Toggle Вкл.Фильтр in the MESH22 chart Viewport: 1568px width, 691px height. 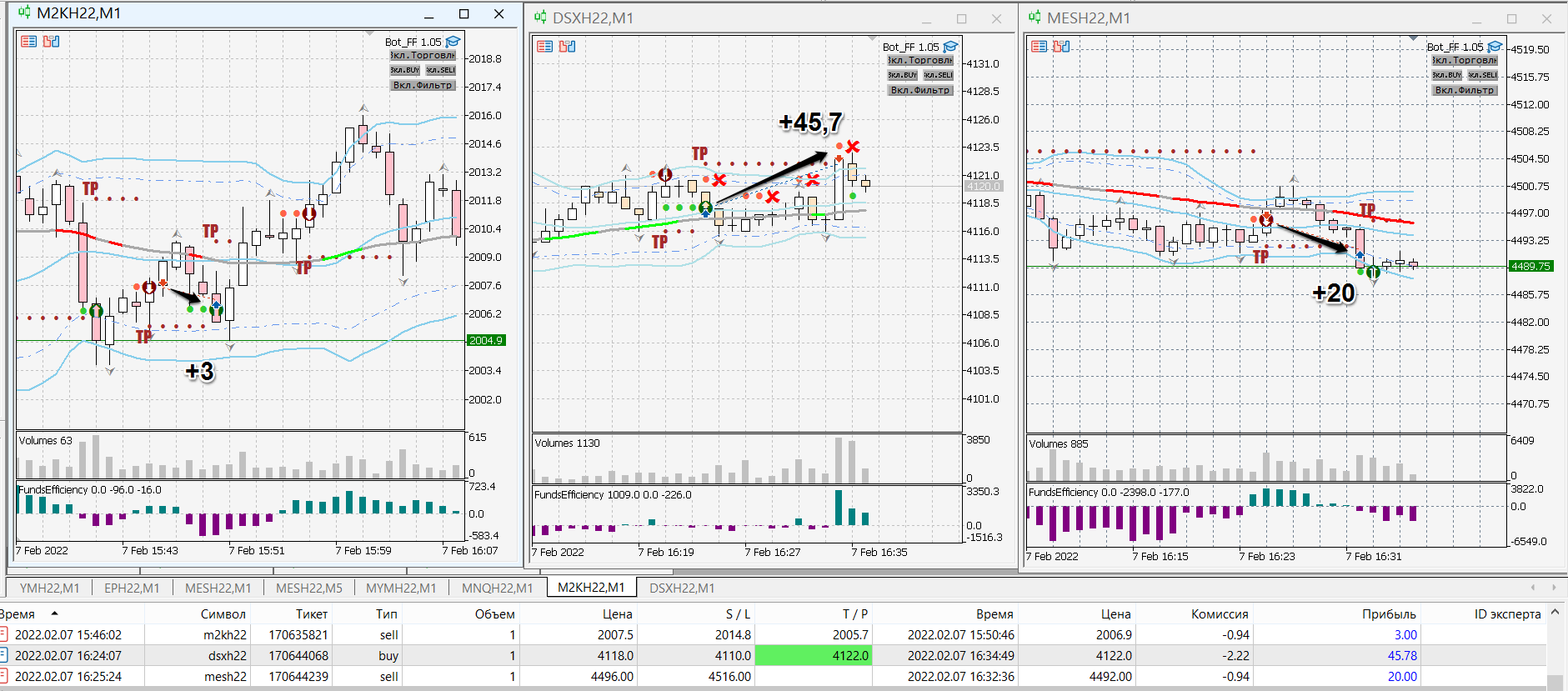(1465, 90)
